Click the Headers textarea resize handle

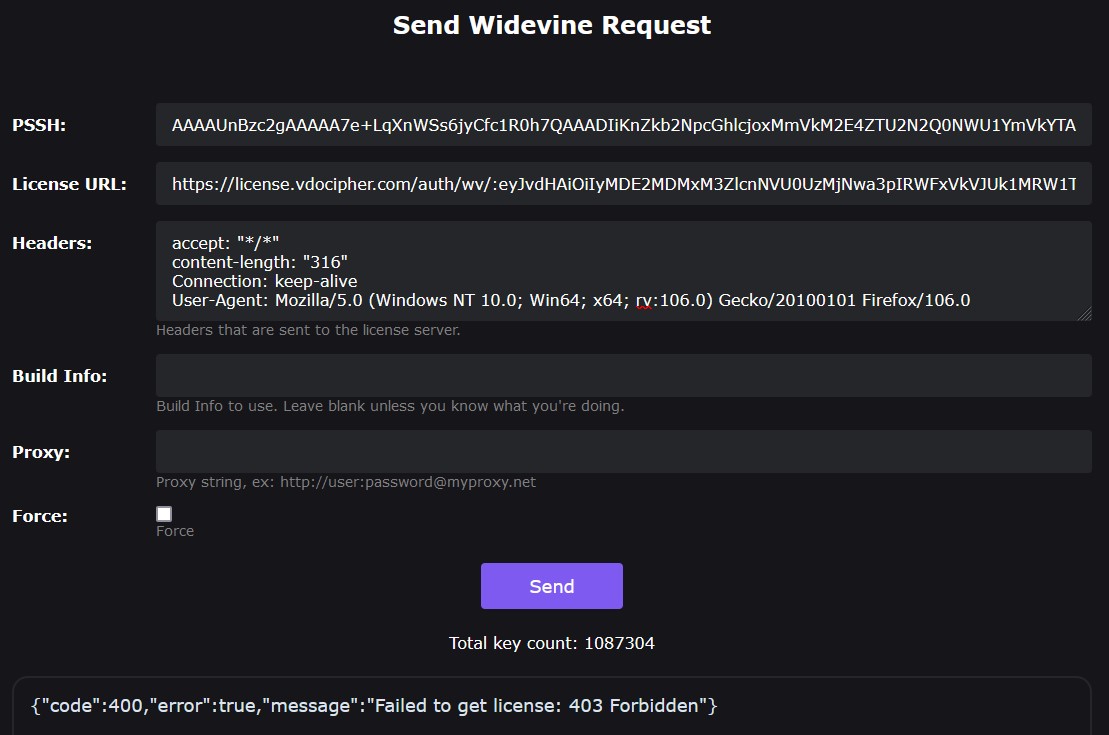tap(1084, 314)
